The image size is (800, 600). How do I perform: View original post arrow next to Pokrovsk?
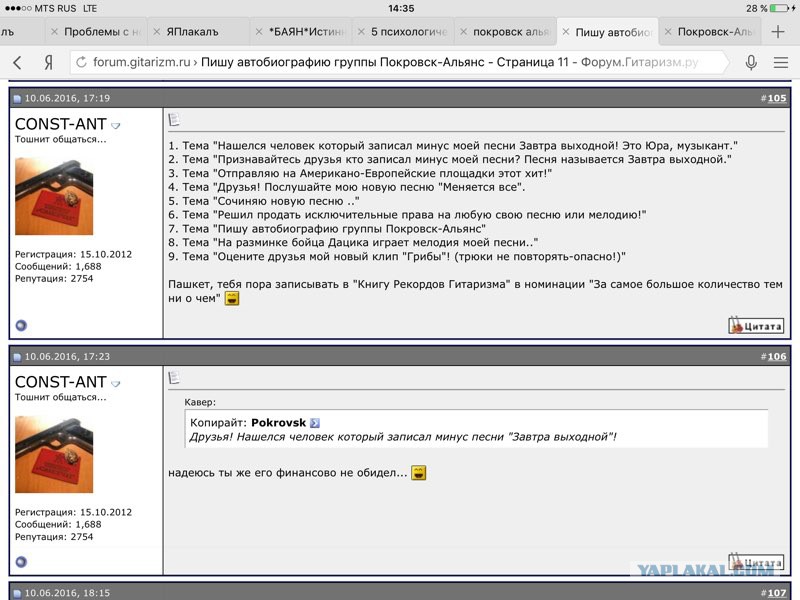click(x=315, y=423)
